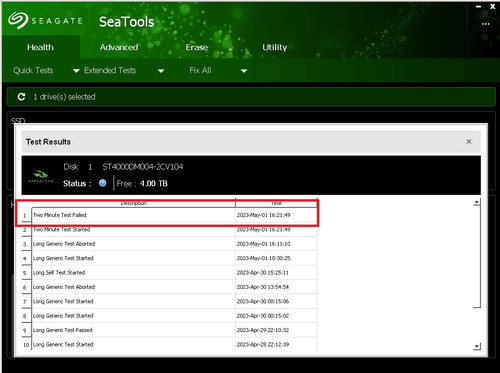This screenshot has height=373, width=500.
Task: Select 'Long Generic Test Started' in row 10
Action: point(169,344)
